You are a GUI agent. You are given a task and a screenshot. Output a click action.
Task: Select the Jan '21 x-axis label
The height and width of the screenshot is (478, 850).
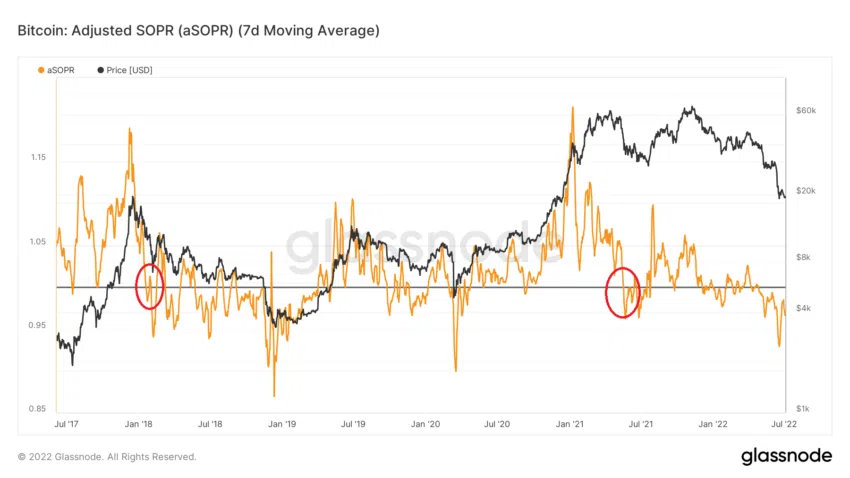click(x=569, y=424)
